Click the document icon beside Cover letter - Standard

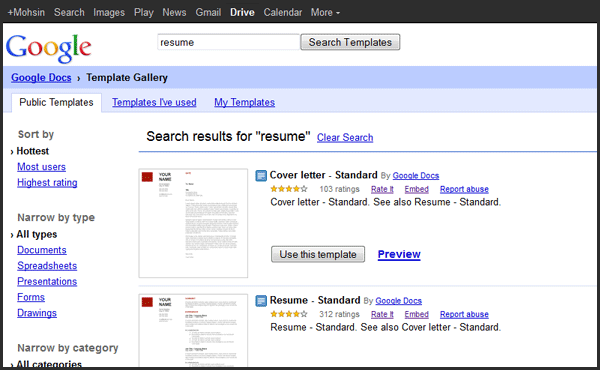pyautogui.click(x=261, y=176)
